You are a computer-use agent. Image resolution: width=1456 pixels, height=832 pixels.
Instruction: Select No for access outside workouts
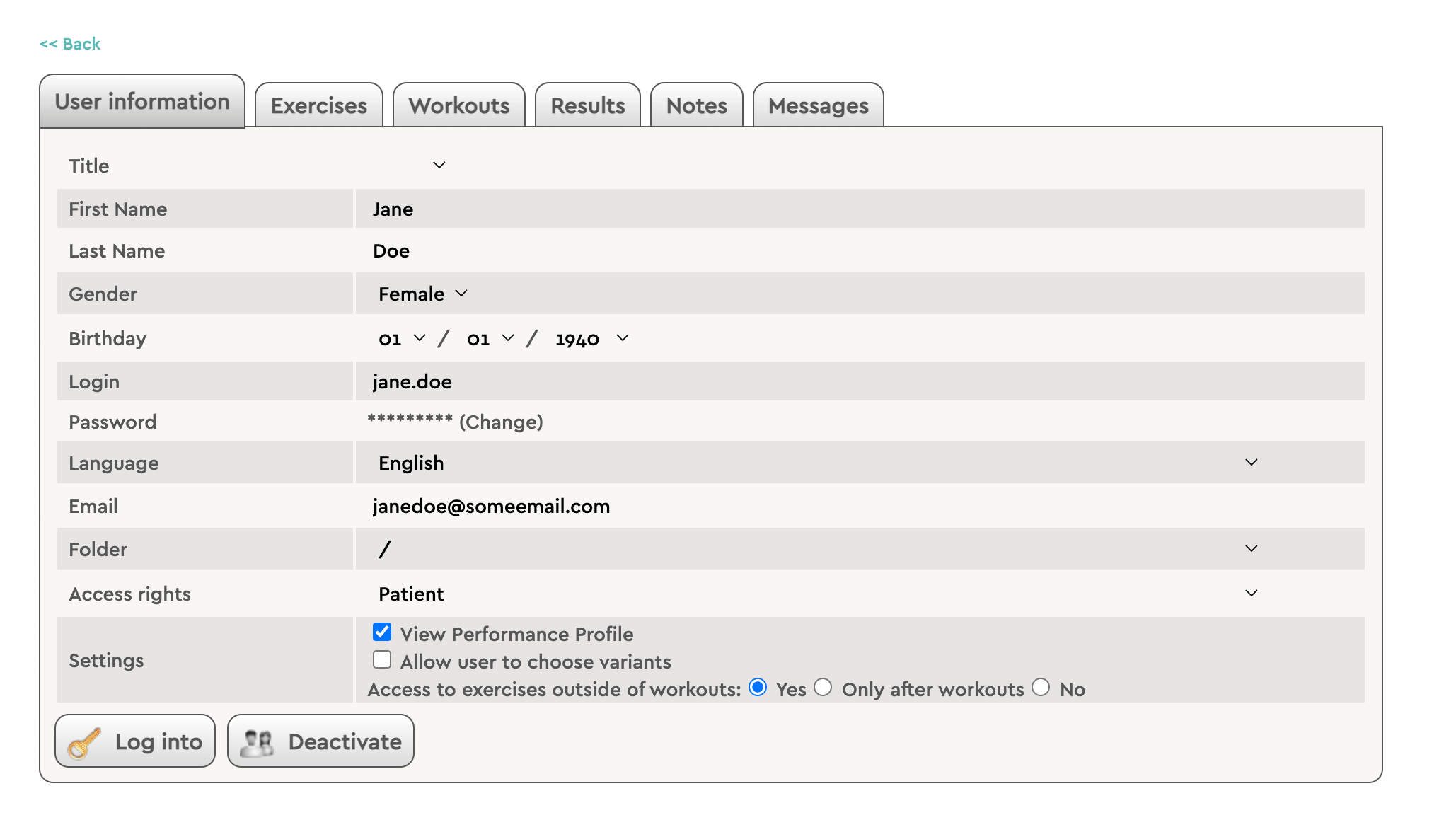[x=1041, y=687]
